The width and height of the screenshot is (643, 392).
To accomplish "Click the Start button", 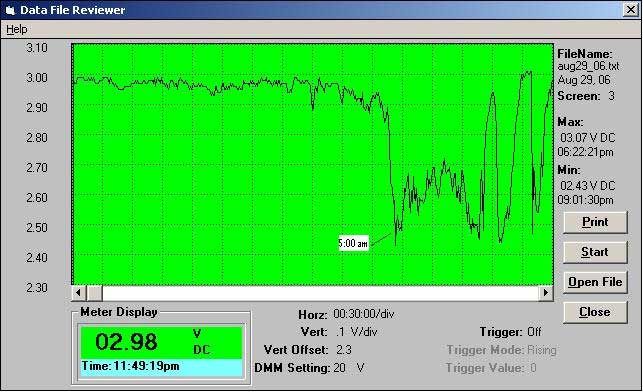I will pyautogui.click(x=595, y=252).
